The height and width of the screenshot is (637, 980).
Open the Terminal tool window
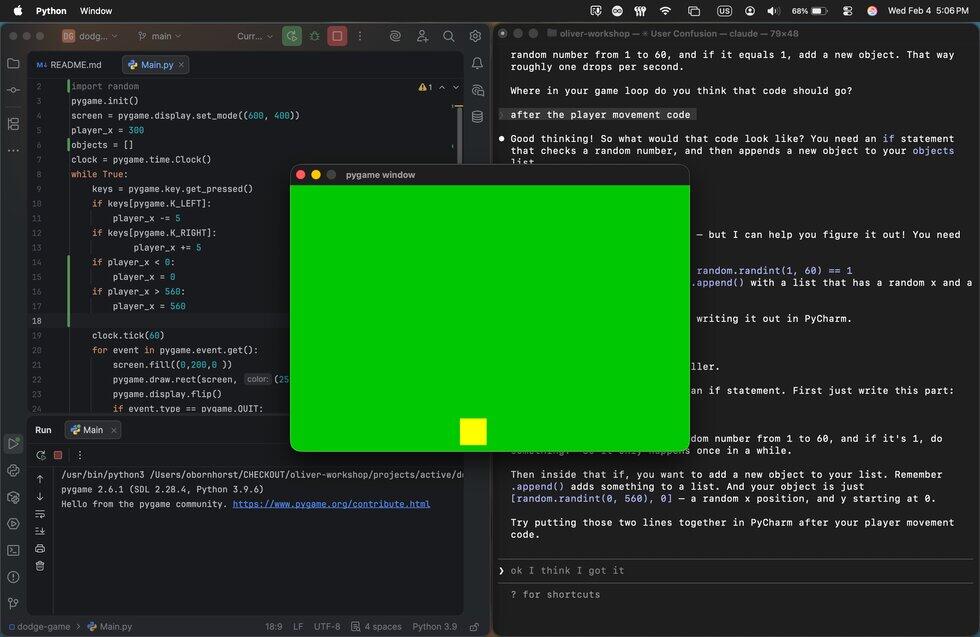[x=13, y=550]
